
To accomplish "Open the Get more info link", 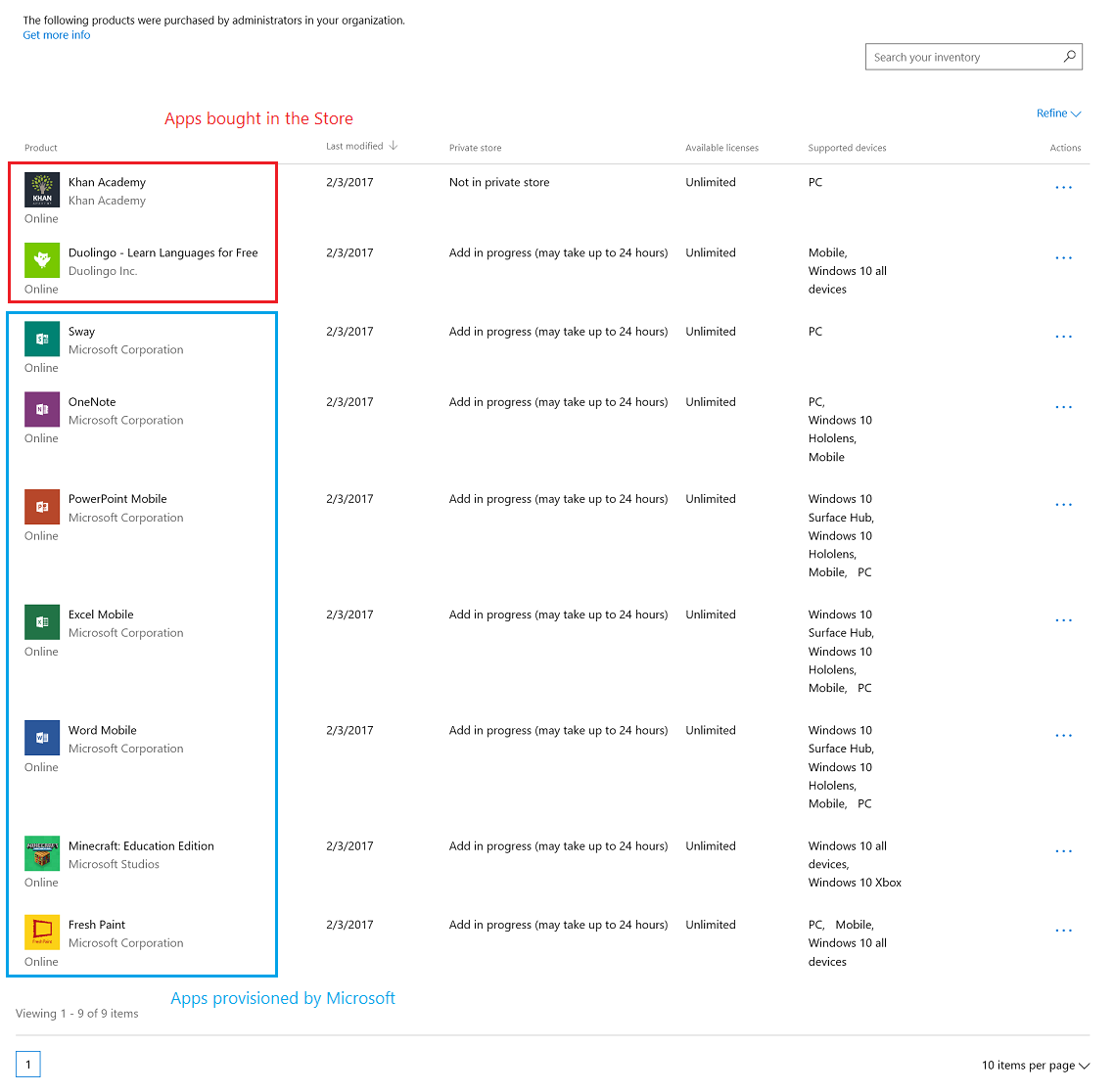I will point(57,35).
